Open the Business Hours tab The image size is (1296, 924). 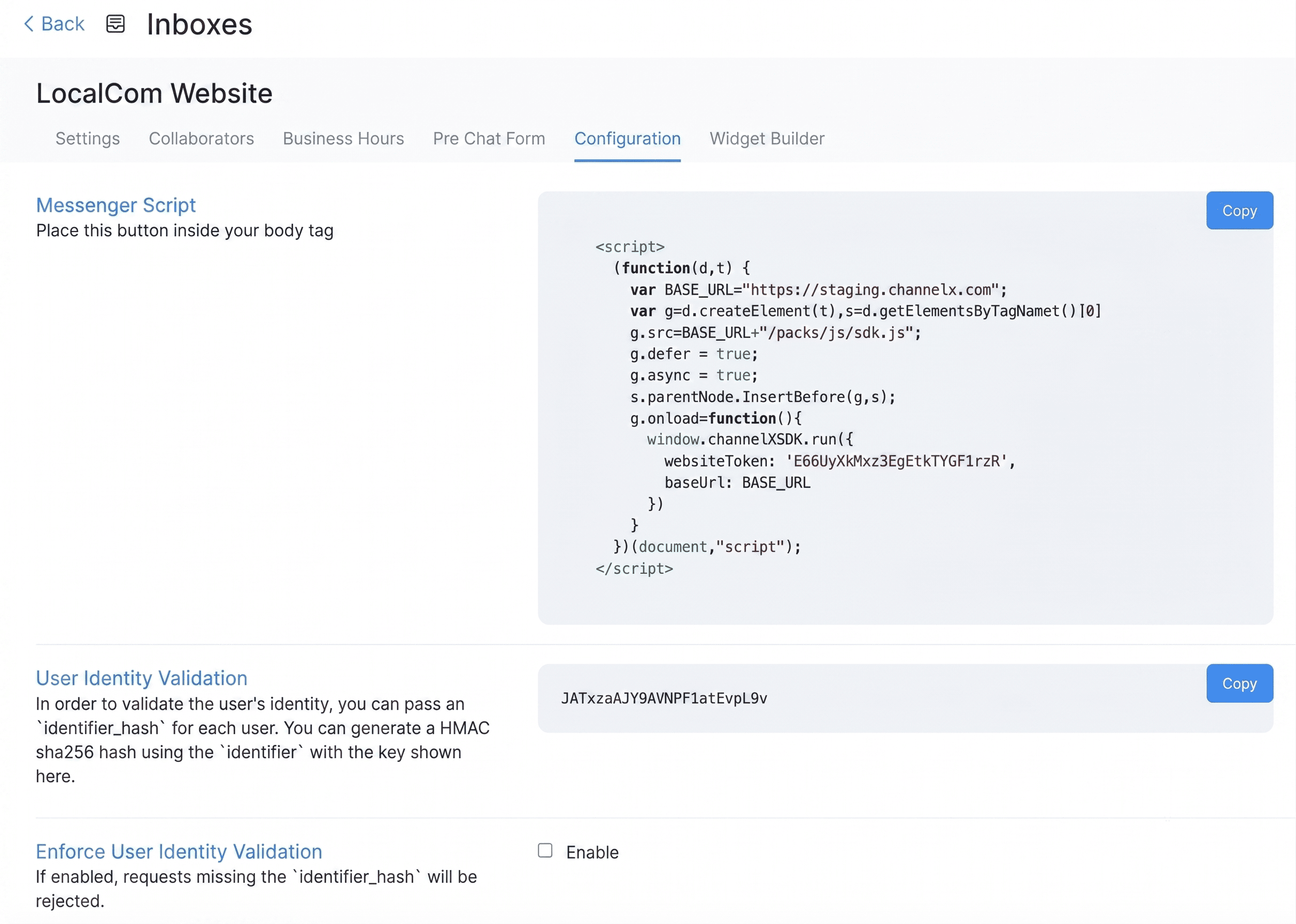(343, 138)
